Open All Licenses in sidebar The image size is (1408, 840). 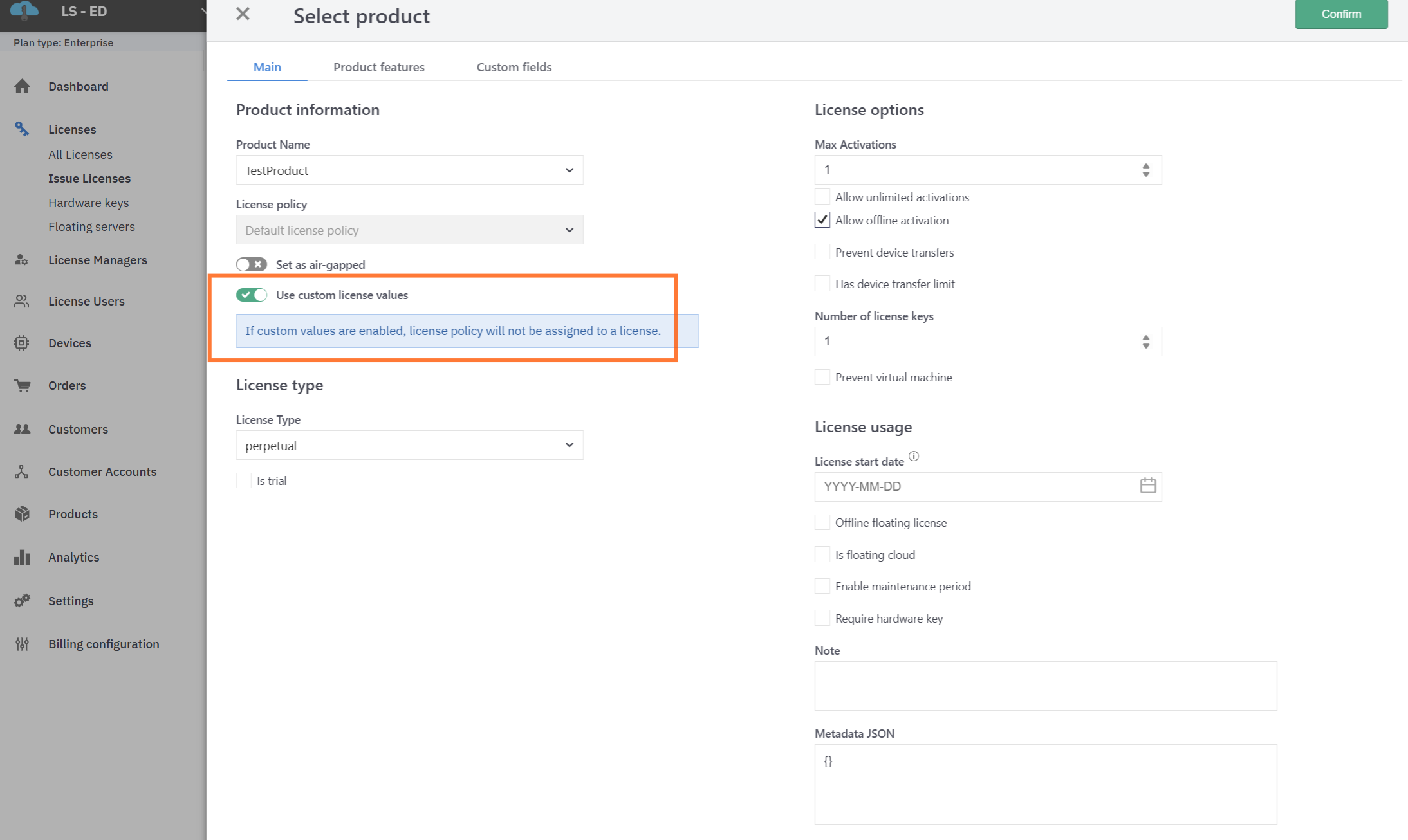[80, 154]
